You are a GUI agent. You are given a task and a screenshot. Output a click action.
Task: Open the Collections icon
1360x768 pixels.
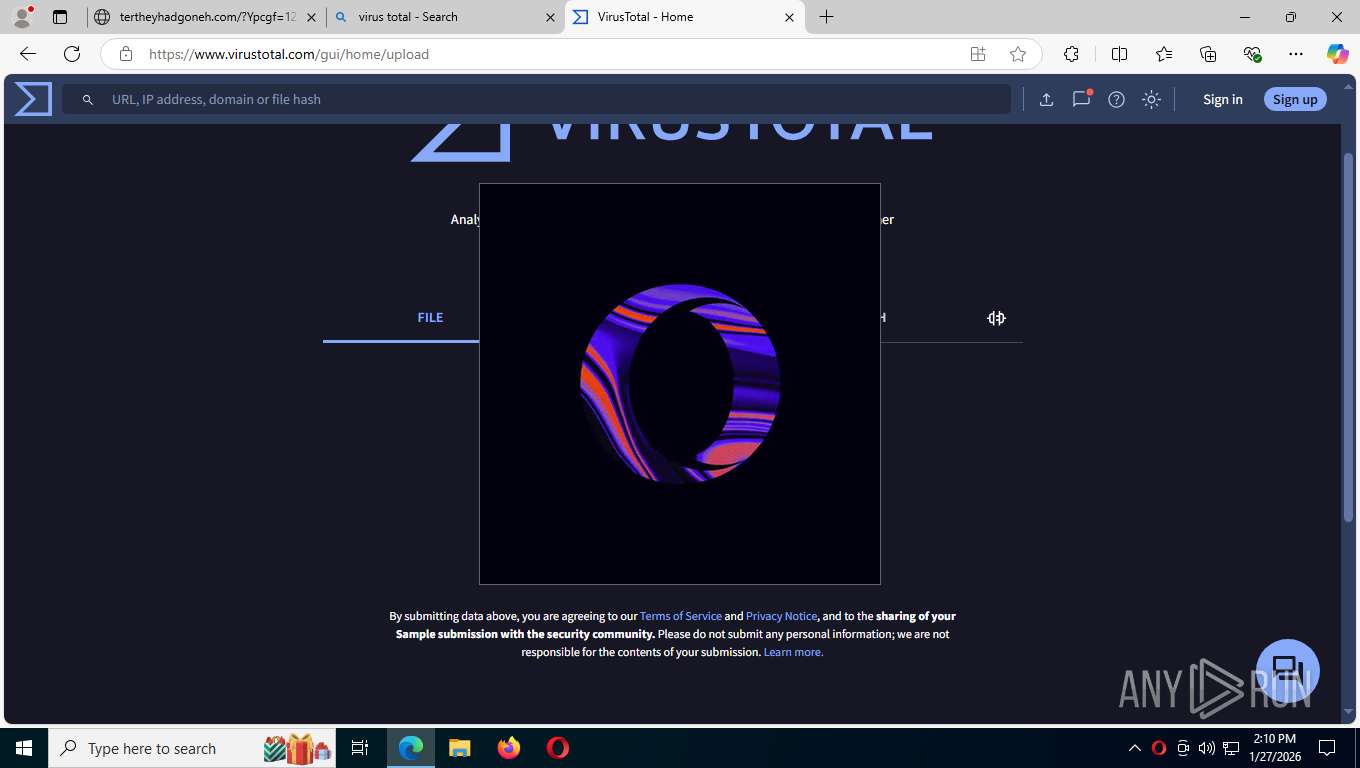pyautogui.click(x=1208, y=54)
